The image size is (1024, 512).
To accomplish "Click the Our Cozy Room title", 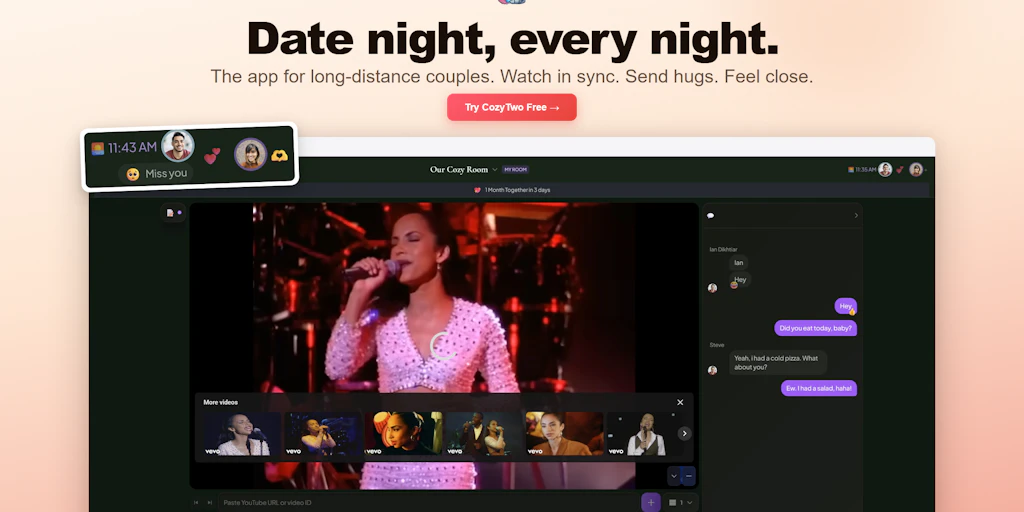I will 458,170.
